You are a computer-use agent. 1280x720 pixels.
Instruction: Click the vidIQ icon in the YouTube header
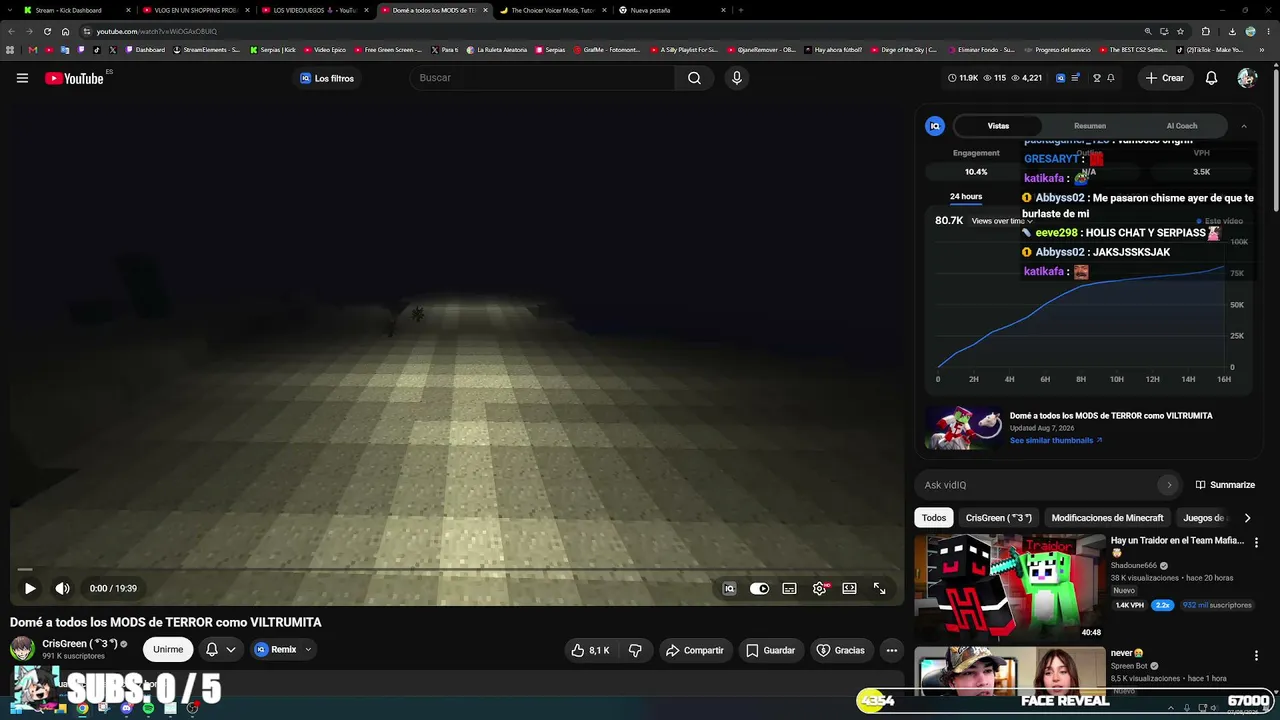click(x=1061, y=78)
